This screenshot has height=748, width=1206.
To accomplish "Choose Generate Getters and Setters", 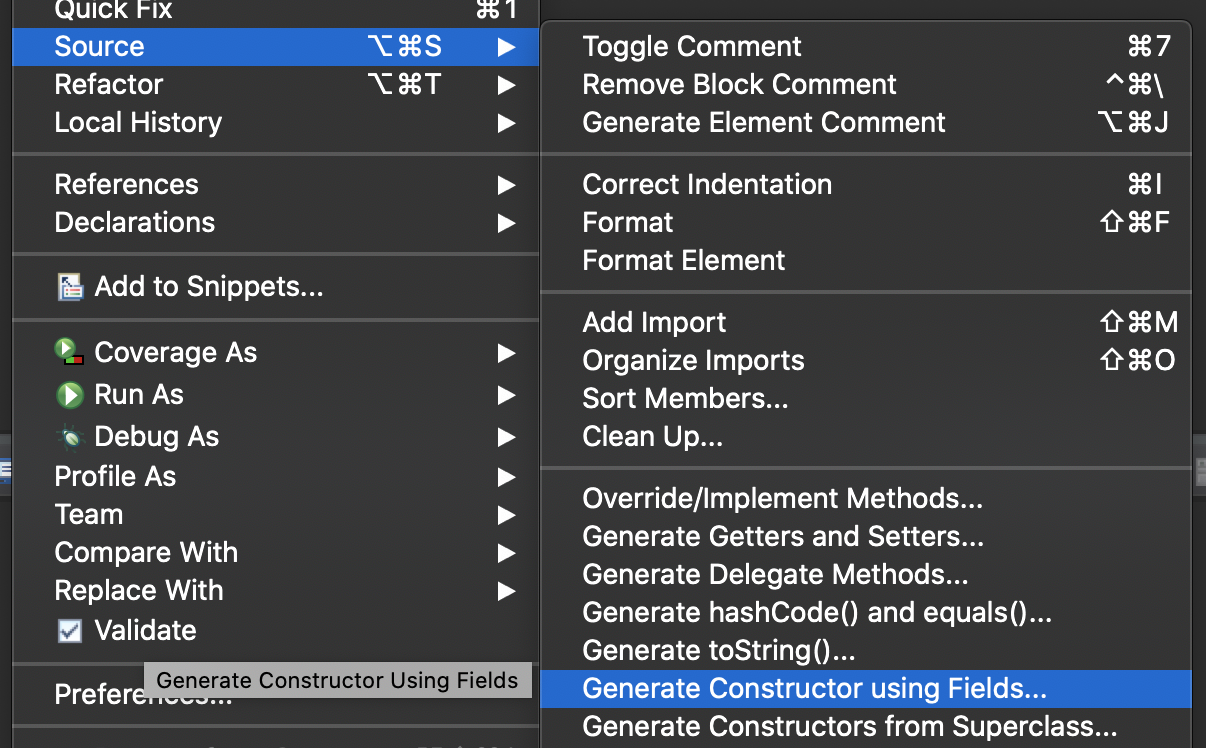I will click(783, 537).
